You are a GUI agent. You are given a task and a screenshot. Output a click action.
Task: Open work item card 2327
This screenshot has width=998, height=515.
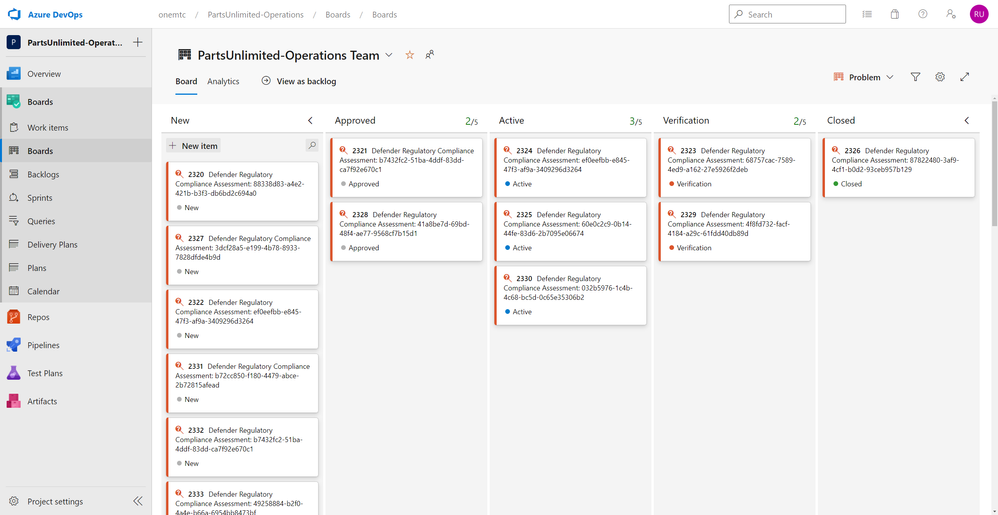pos(242,255)
